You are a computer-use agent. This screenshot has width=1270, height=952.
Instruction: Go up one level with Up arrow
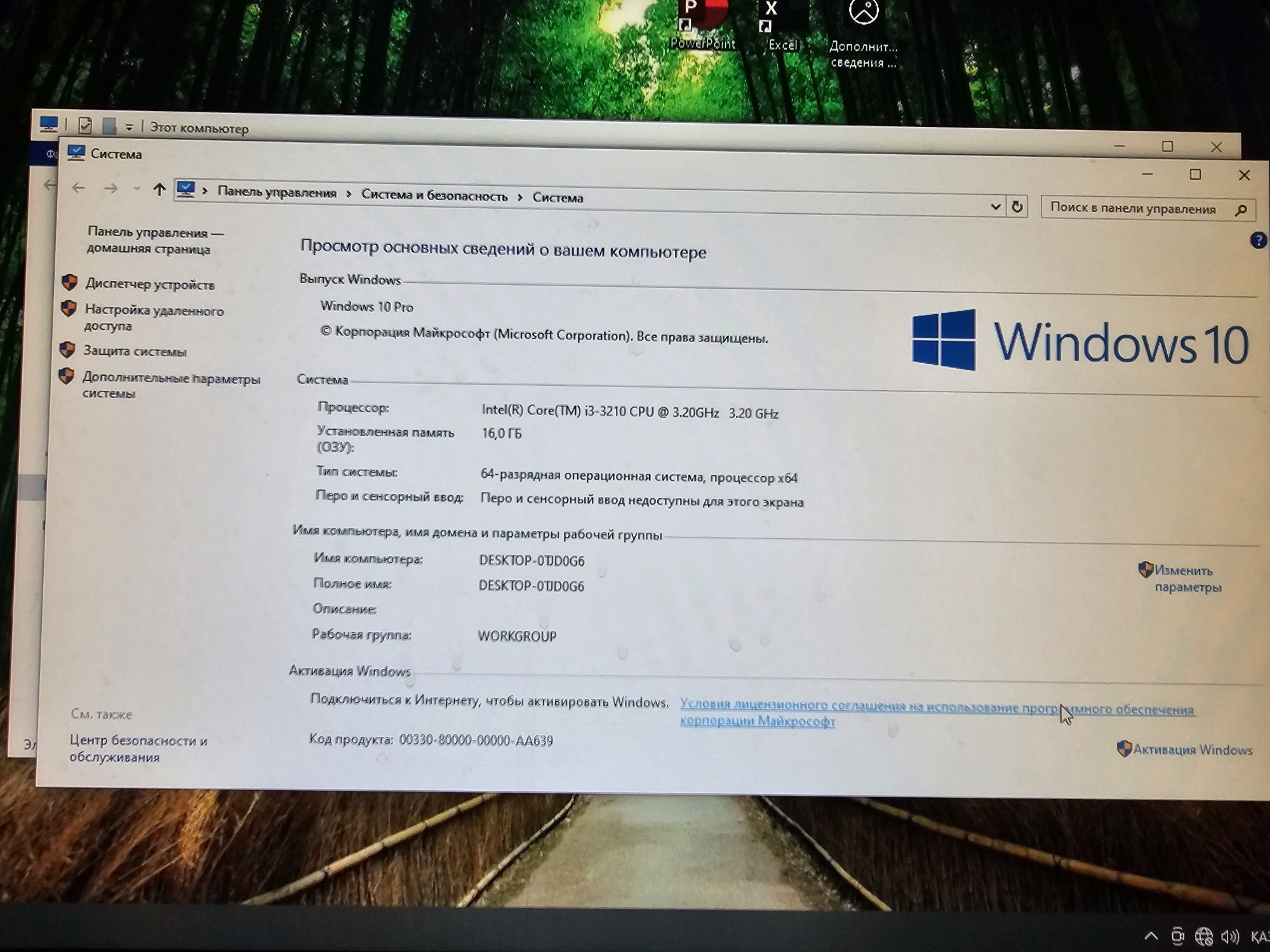pos(159,189)
